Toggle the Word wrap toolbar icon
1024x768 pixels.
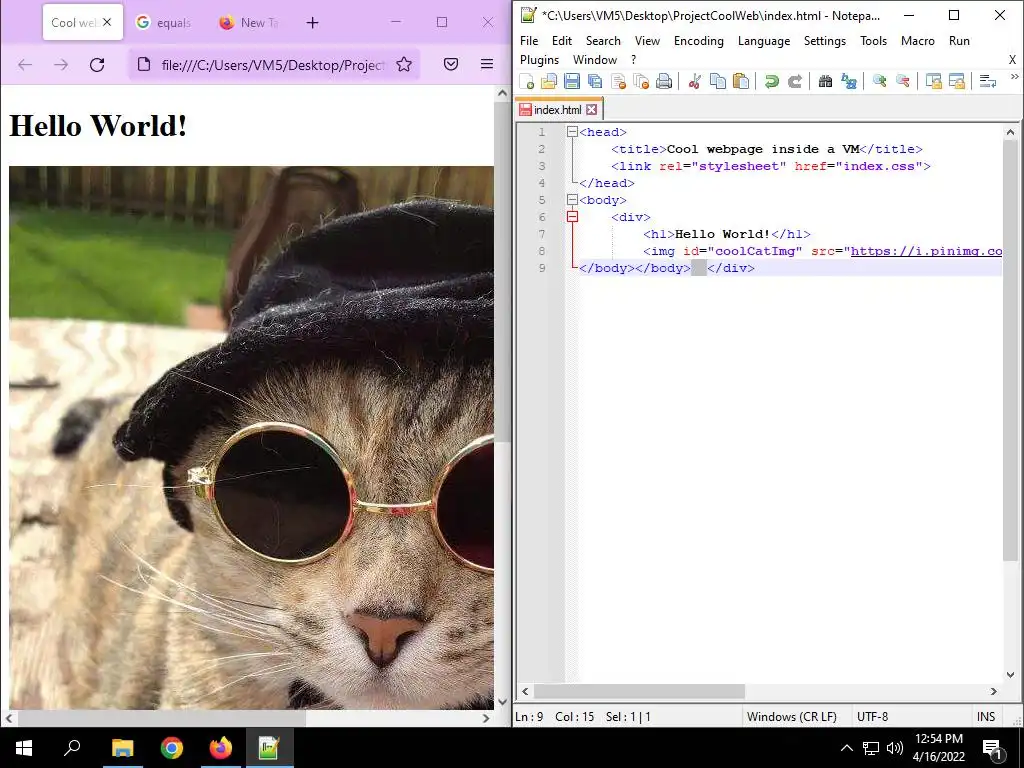[x=987, y=81]
